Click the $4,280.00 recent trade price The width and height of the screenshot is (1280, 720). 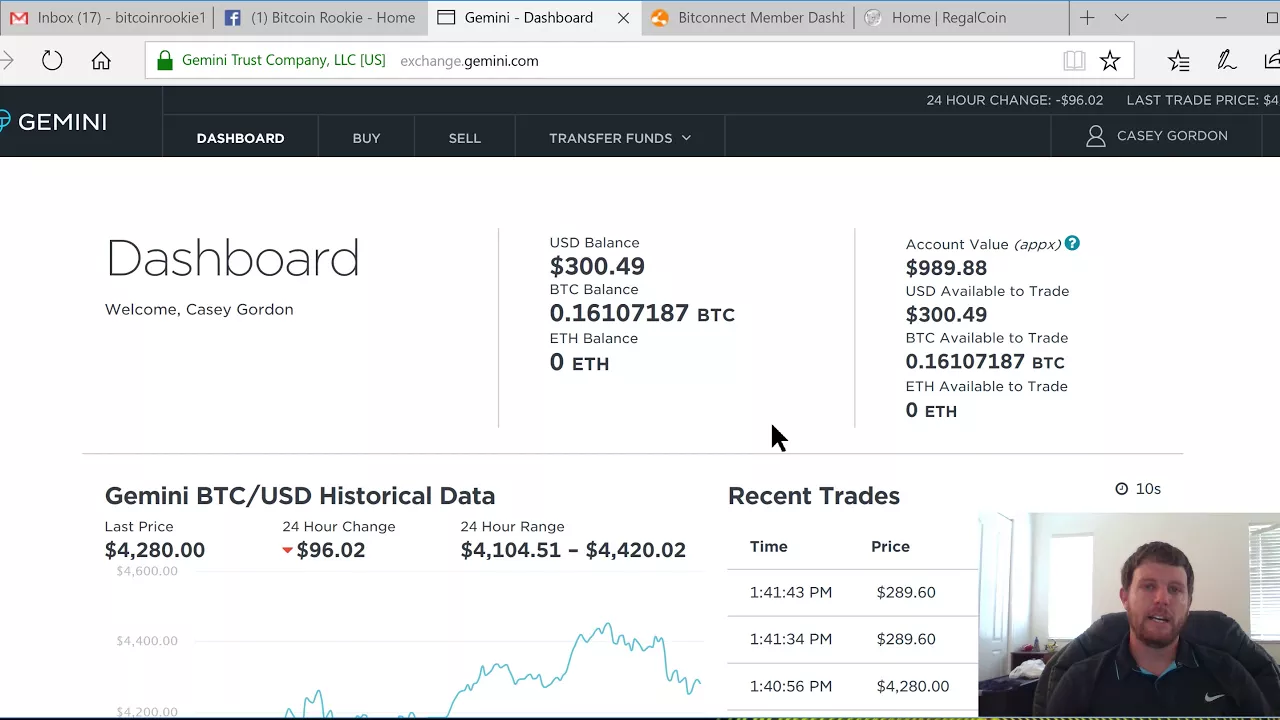coord(913,686)
